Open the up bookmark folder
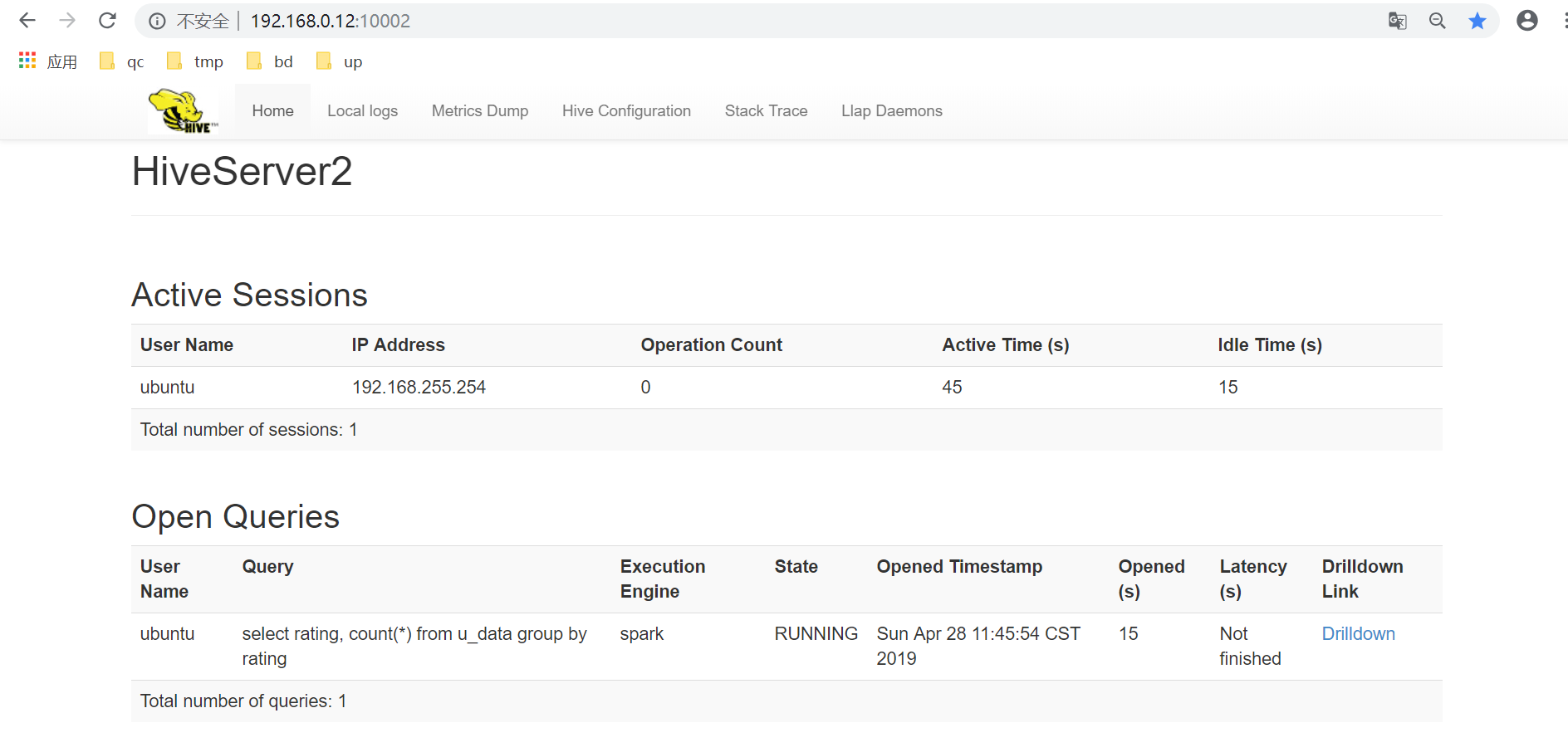This screenshot has width=1568, height=752. [340, 61]
